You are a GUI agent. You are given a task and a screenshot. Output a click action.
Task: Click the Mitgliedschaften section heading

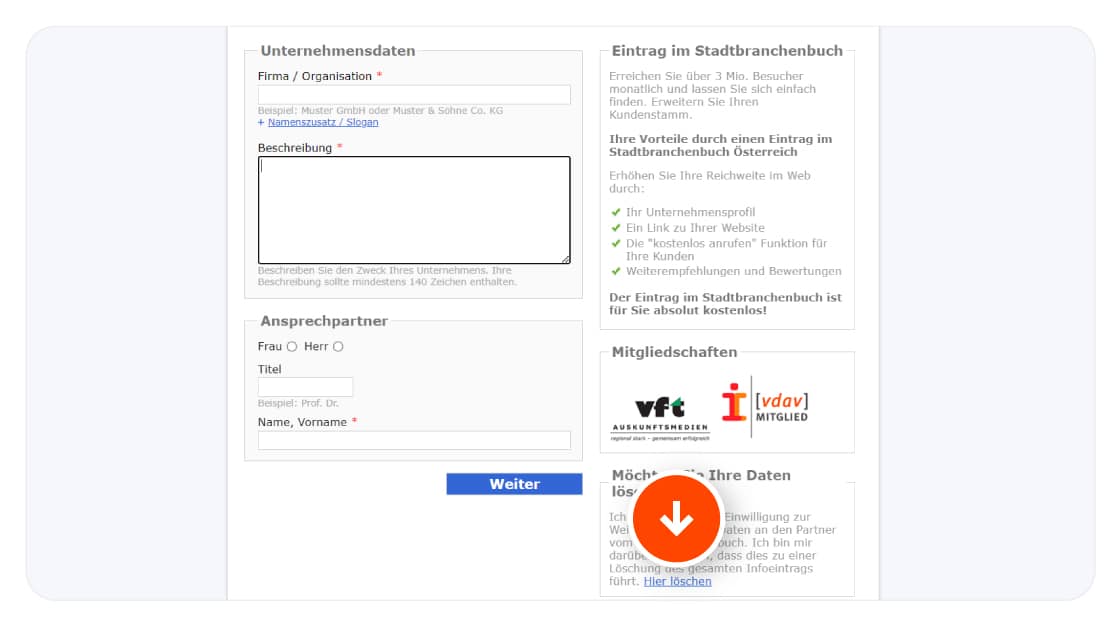tap(674, 352)
